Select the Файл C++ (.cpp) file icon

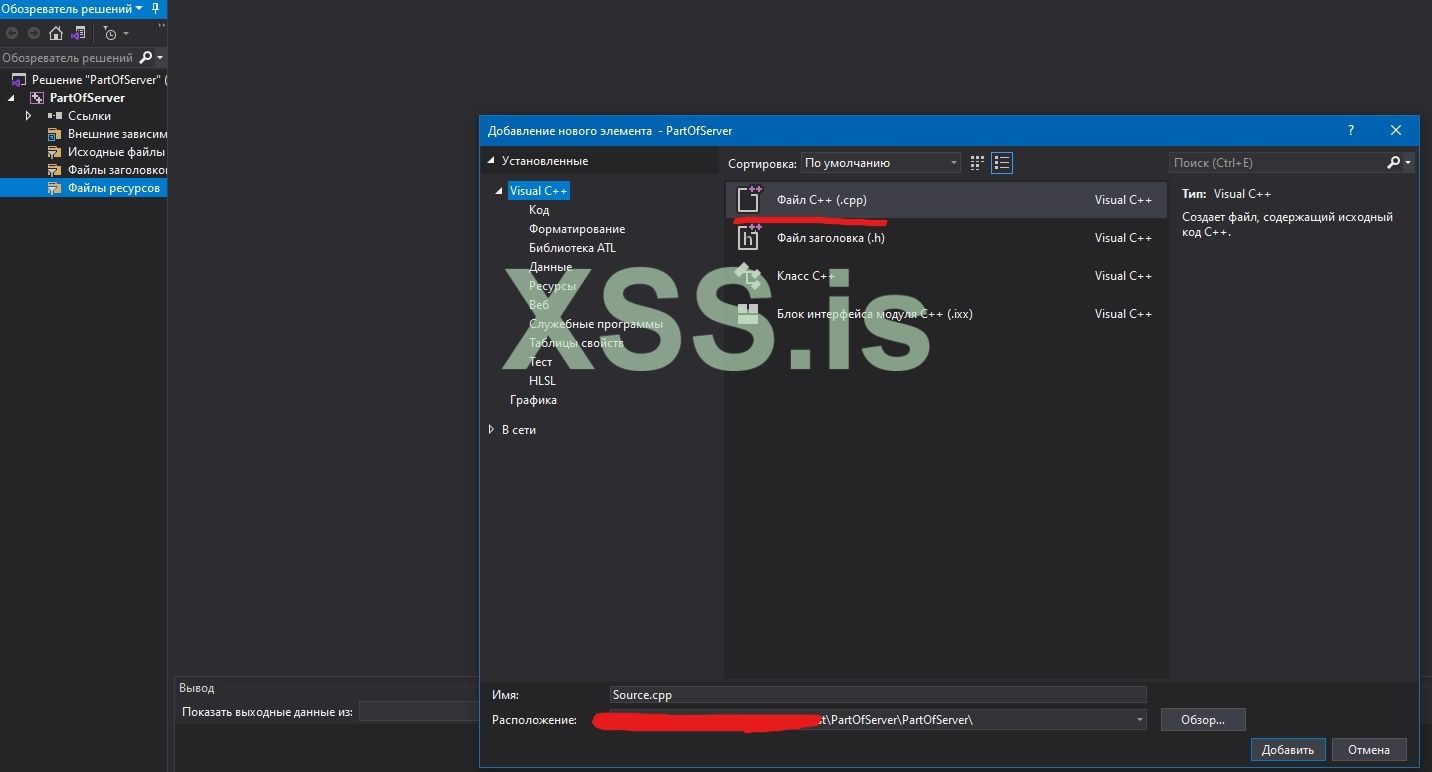tap(749, 199)
